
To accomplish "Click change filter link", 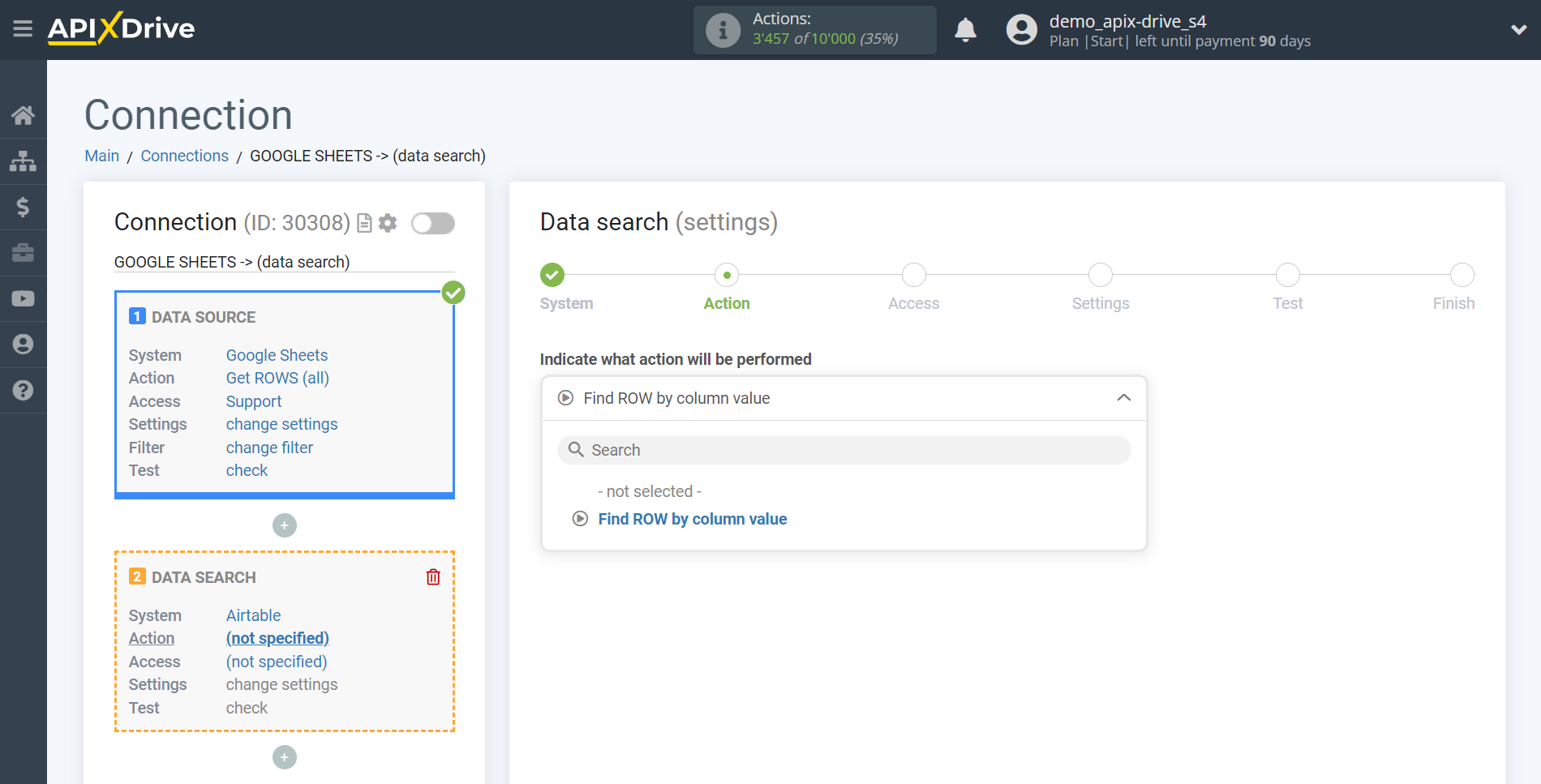I will point(269,448).
